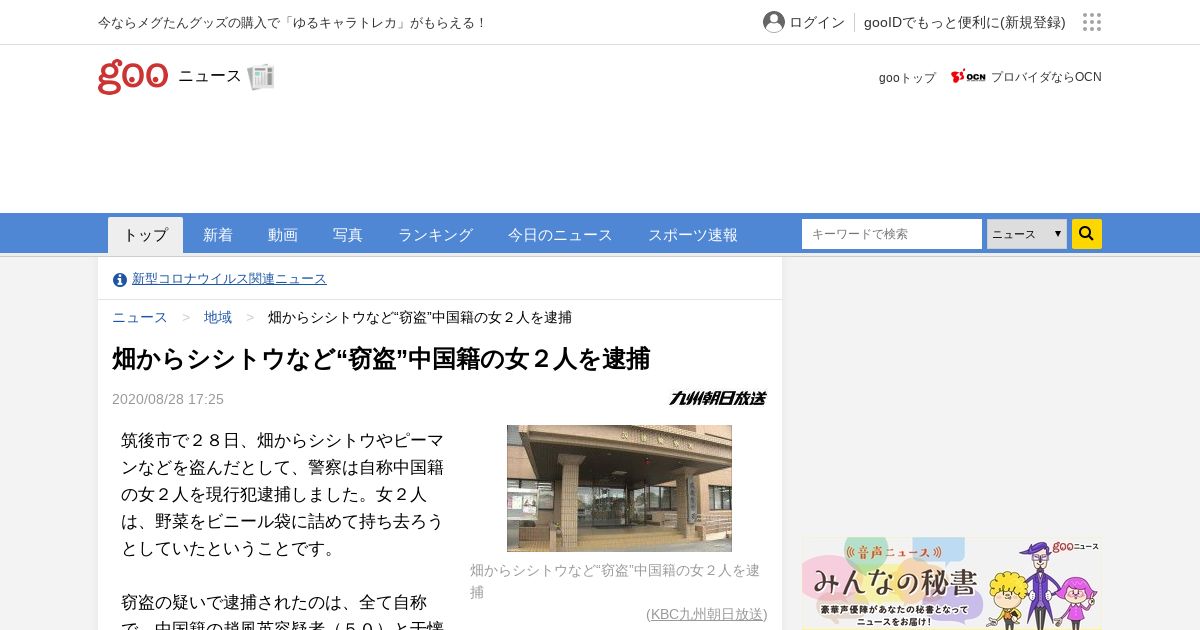
Task: Switch to the 新着 tab
Action: pos(218,235)
